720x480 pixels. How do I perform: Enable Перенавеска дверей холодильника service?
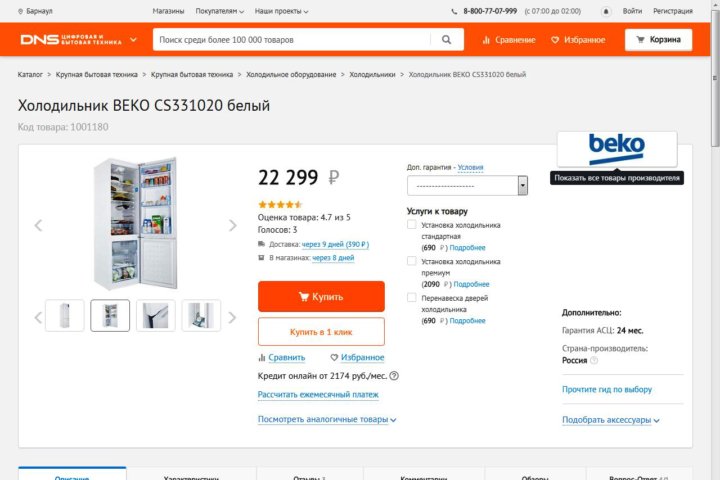pos(411,298)
